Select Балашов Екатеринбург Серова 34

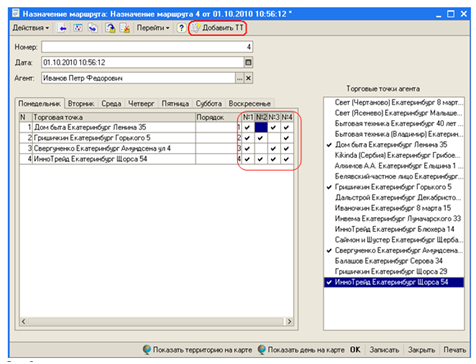coord(394,261)
